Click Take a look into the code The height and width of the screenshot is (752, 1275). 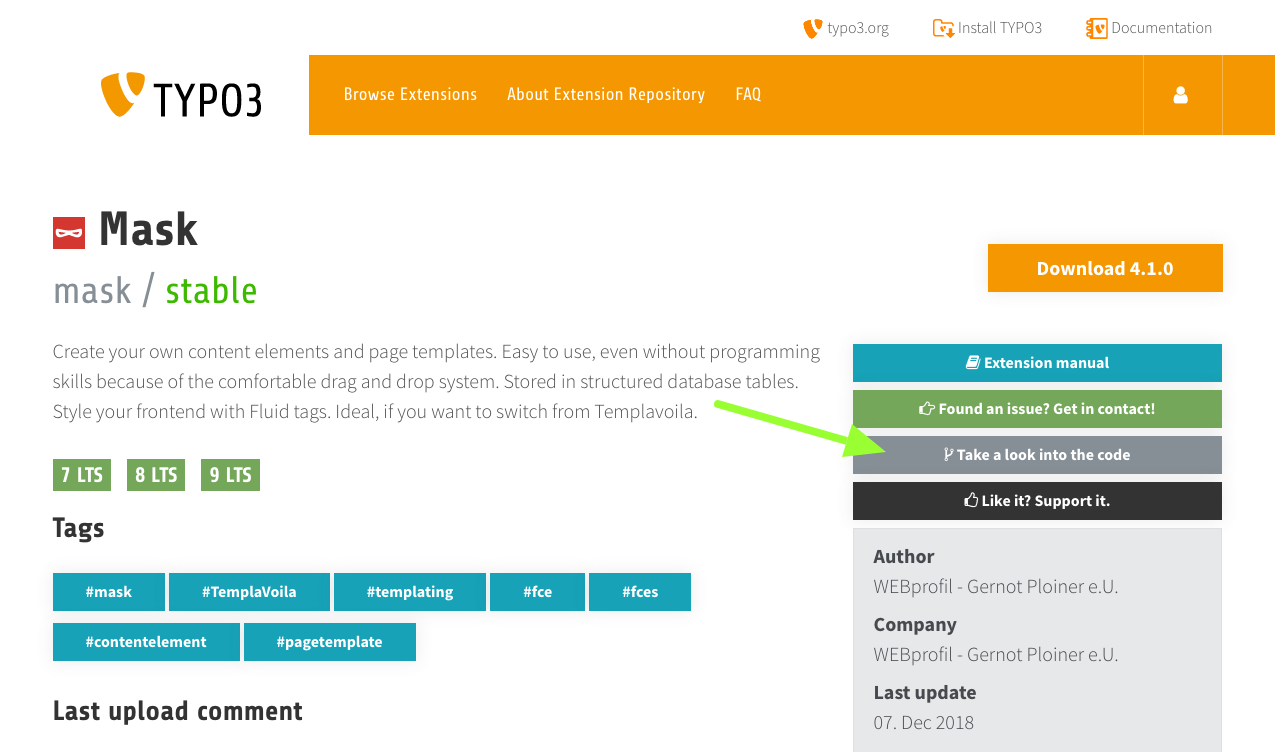coord(1037,455)
